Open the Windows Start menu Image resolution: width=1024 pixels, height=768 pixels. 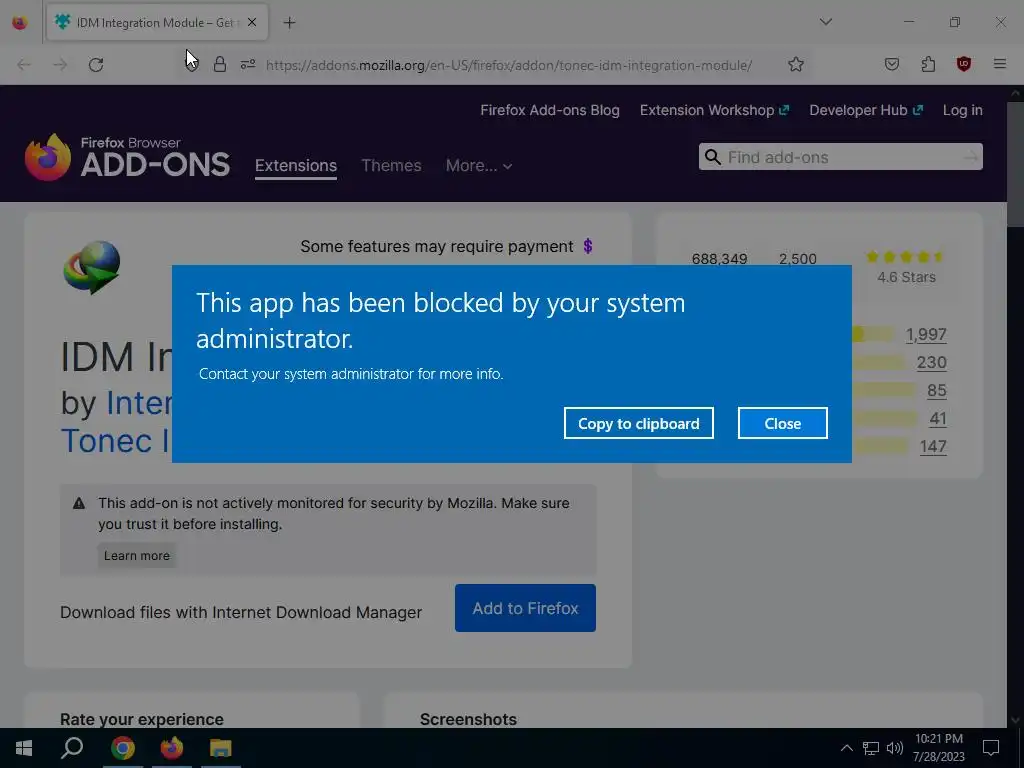[x=24, y=748]
